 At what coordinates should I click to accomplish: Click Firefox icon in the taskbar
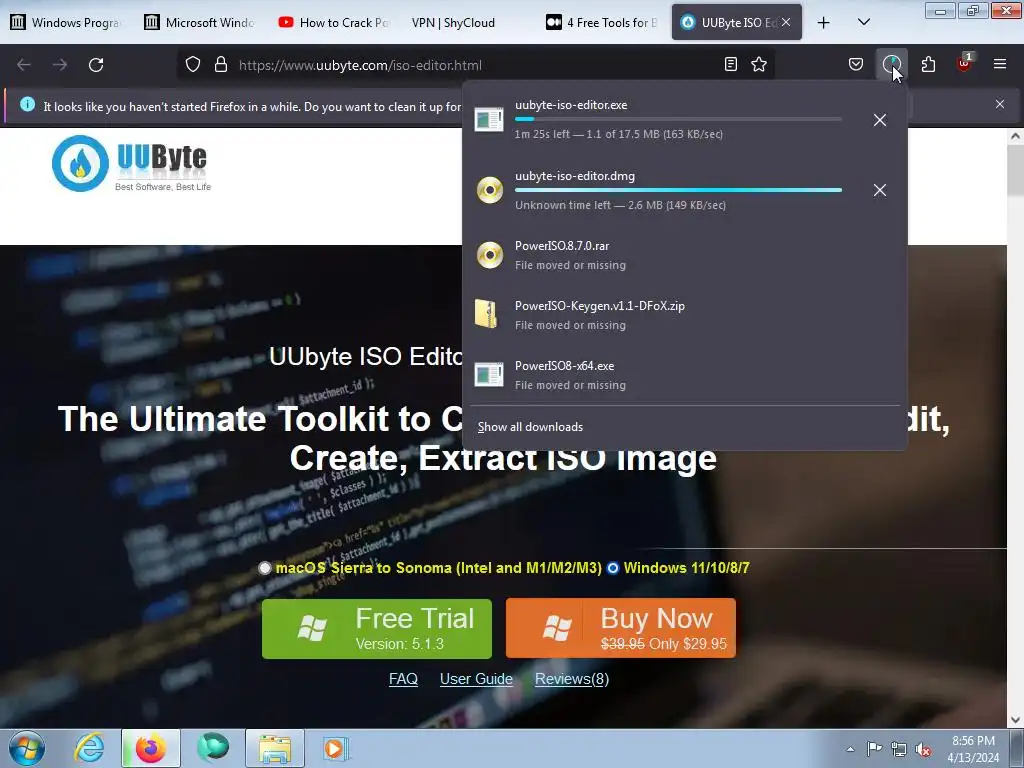[x=150, y=748]
